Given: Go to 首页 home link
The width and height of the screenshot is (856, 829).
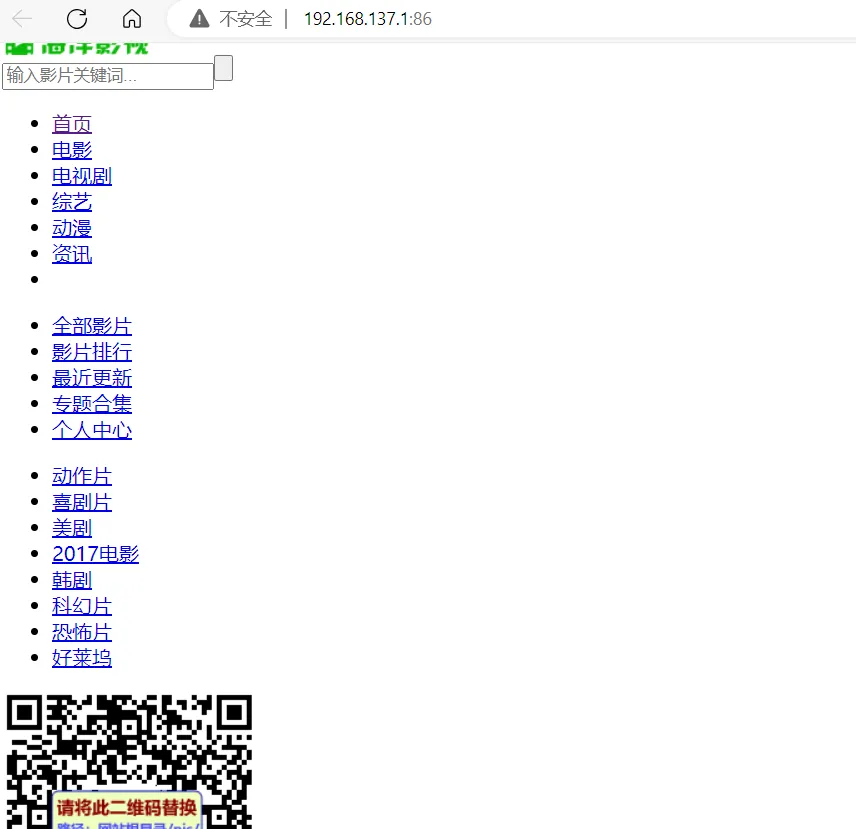Looking at the screenshot, I should click(72, 123).
